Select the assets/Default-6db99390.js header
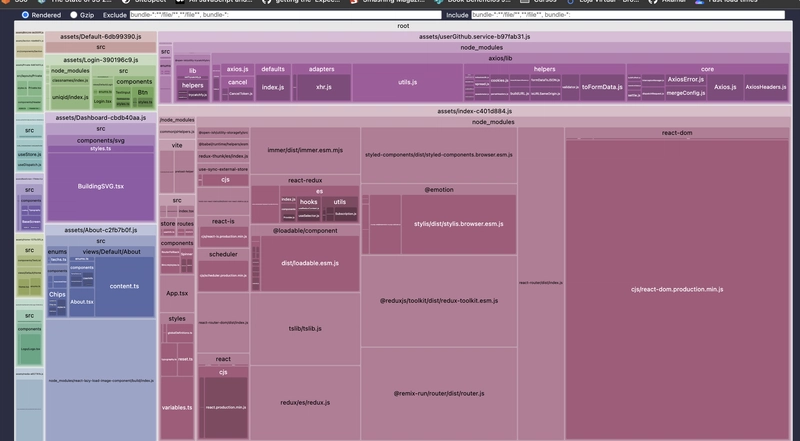800x441 pixels. (x=100, y=36)
